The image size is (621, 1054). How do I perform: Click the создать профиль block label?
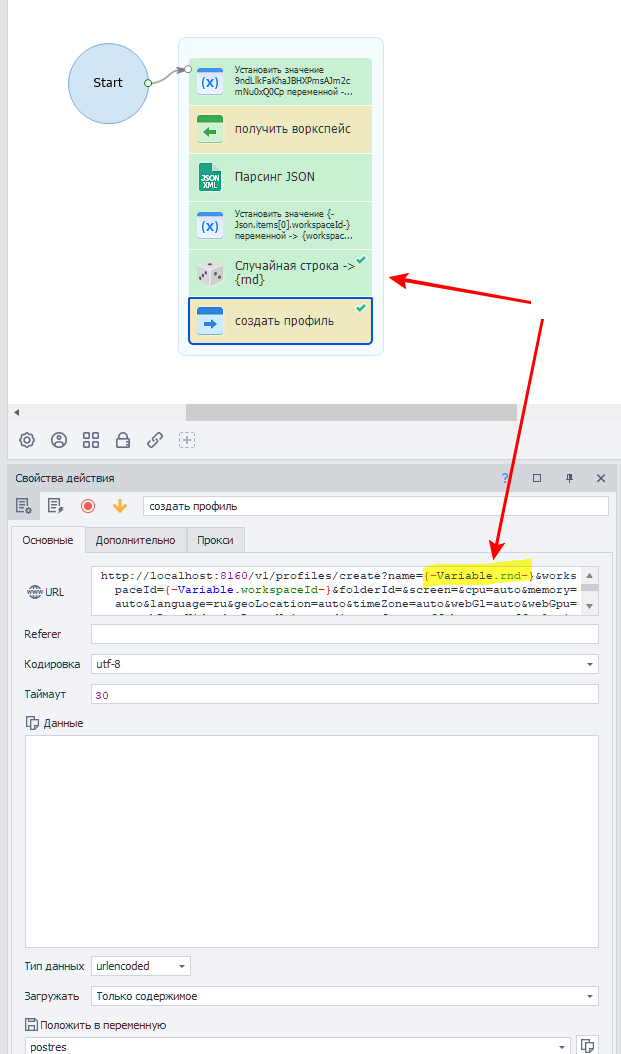click(x=284, y=321)
